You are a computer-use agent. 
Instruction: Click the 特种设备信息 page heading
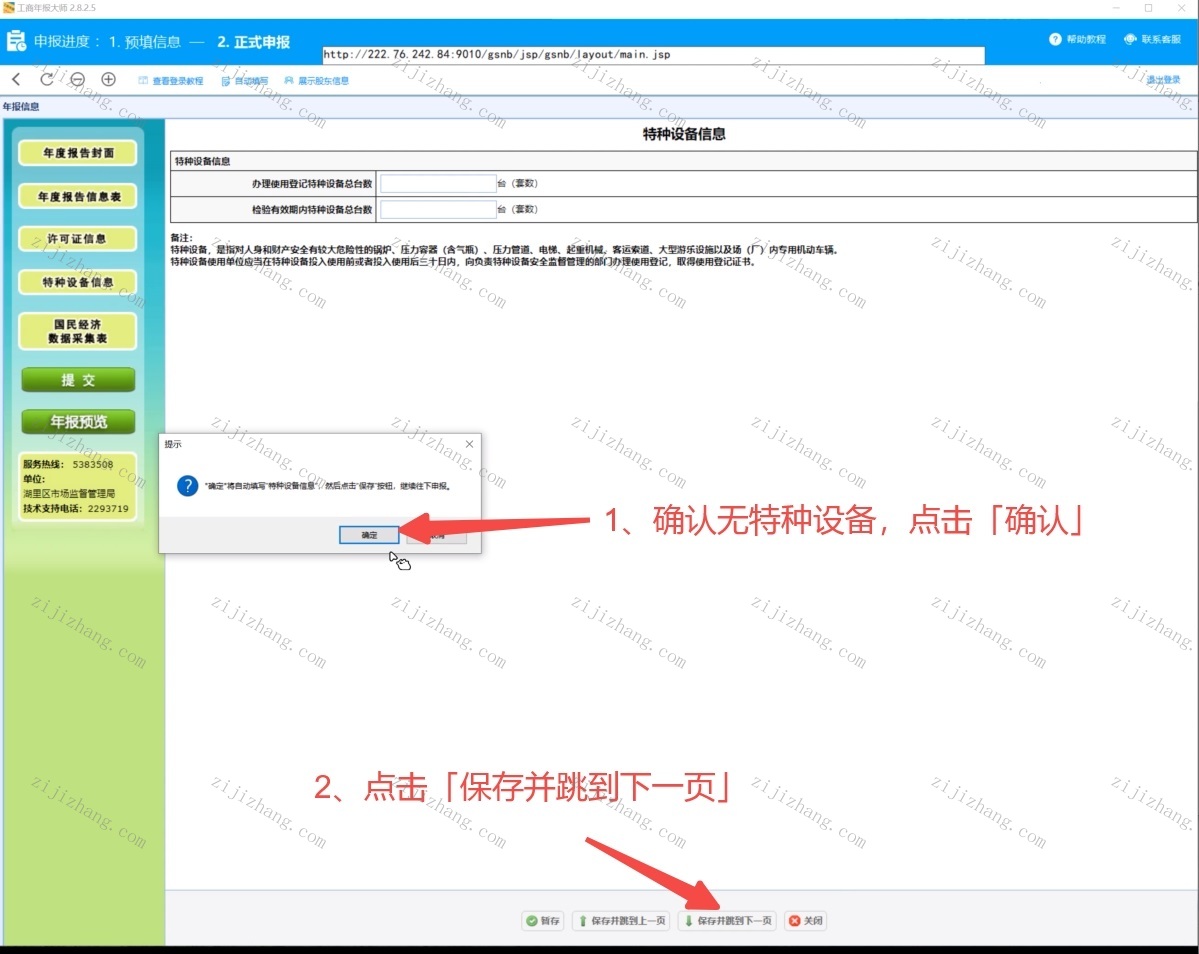pos(684,134)
